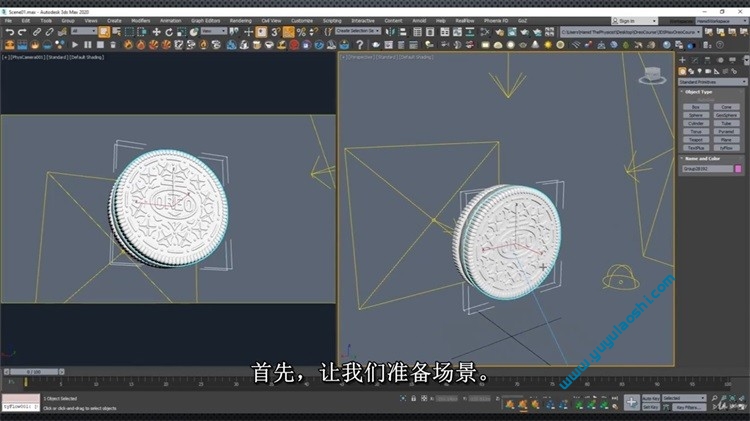Click the Stop button in second toolbar
This screenshot has width=750, height=421.
(100, 45)
